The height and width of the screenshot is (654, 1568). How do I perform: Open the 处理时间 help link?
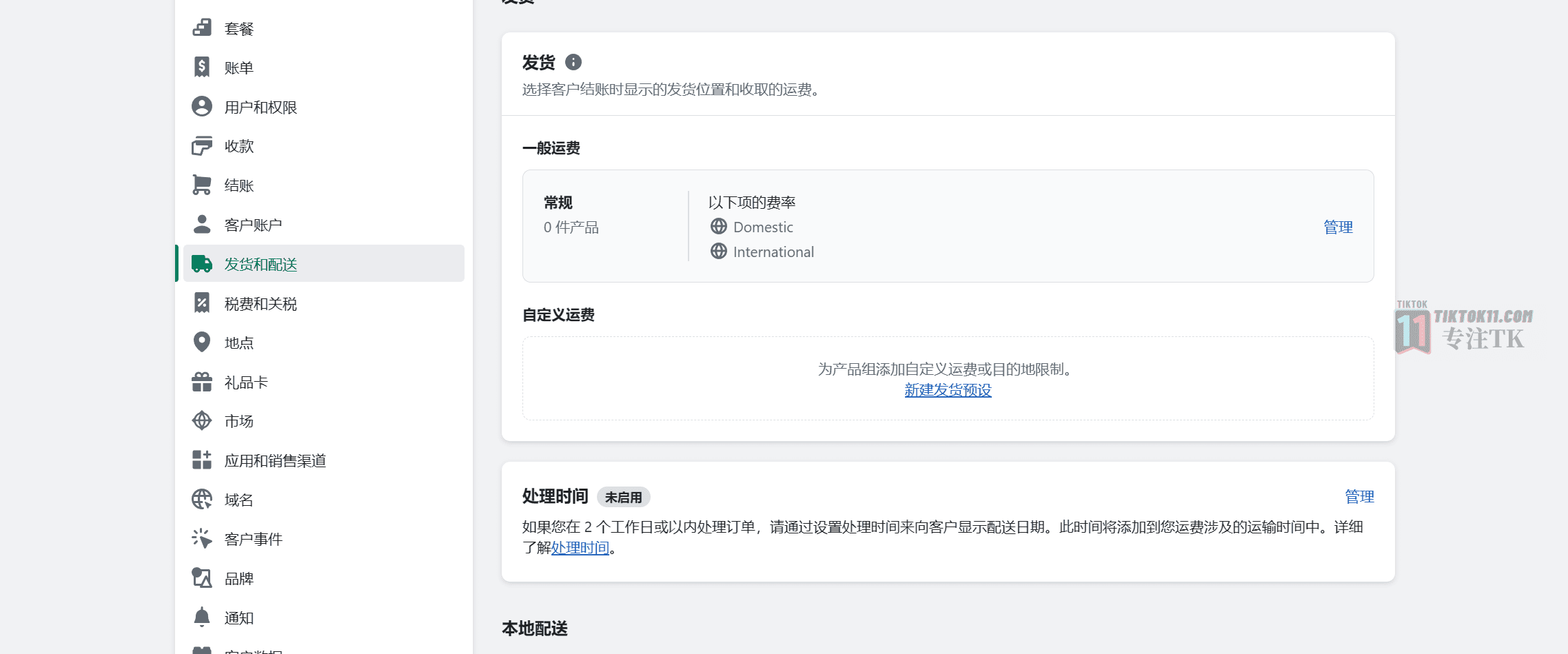580,548
